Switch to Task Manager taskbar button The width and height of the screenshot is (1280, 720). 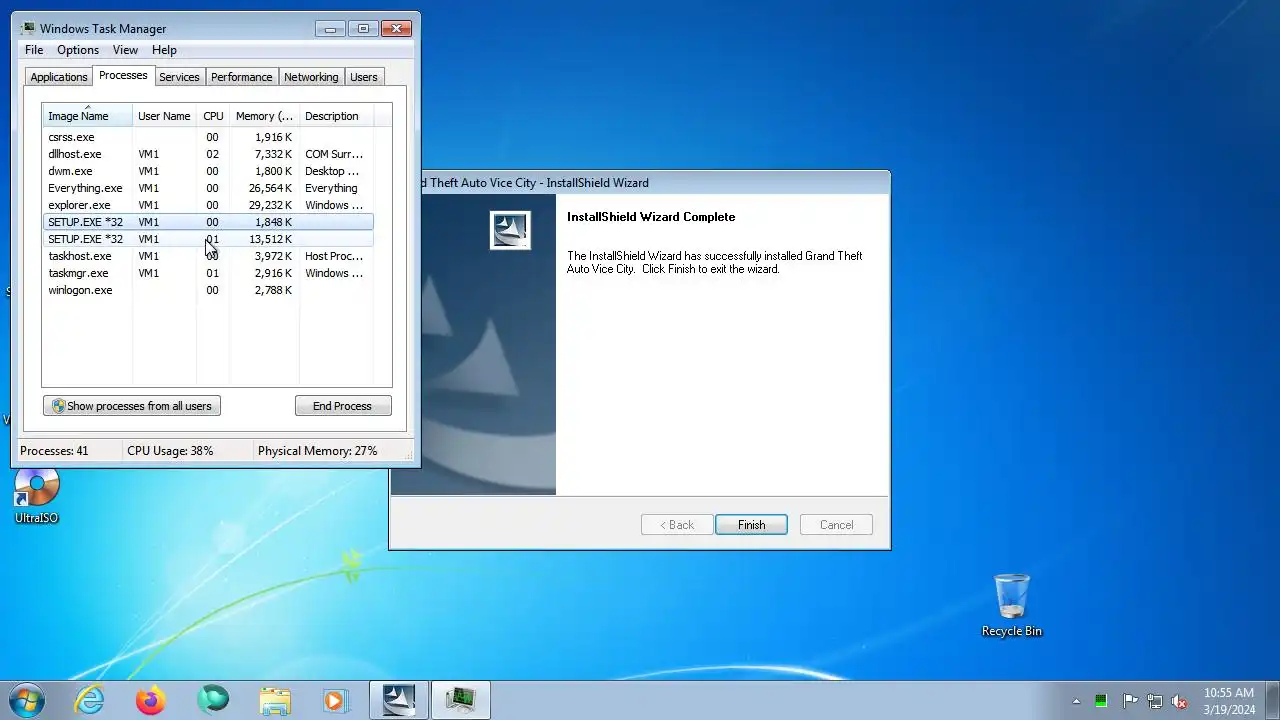461,700
